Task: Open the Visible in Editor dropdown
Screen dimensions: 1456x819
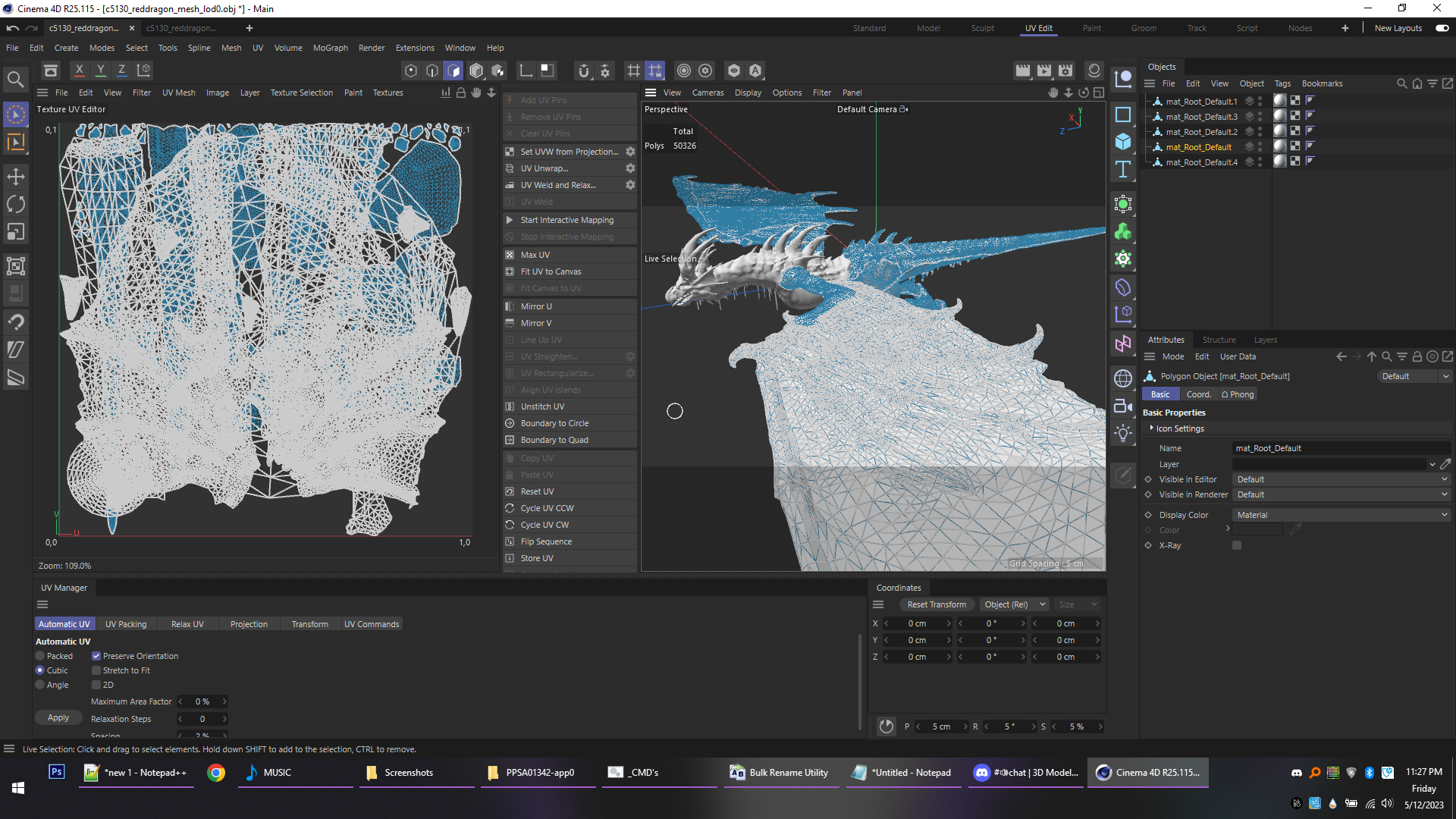Action: coord(1342,479)
